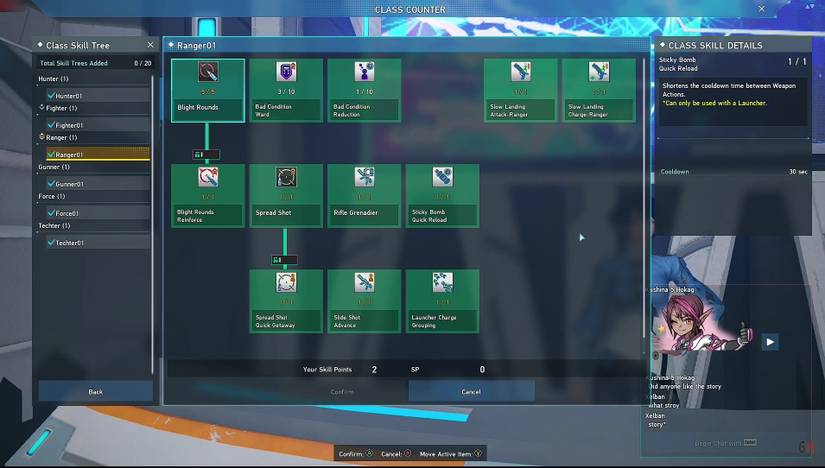Click the skill grid vertical scrollbar
Image resolution: width=825 pixels, height=468 pixels.
click(645, 200)
